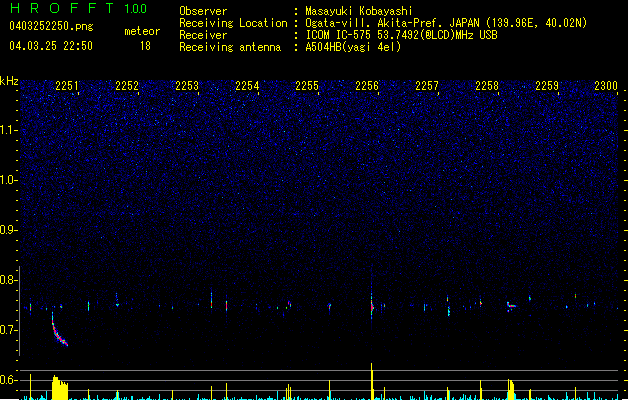Click the 0.8 kHz frequency axis label

[x=8, y=280]
